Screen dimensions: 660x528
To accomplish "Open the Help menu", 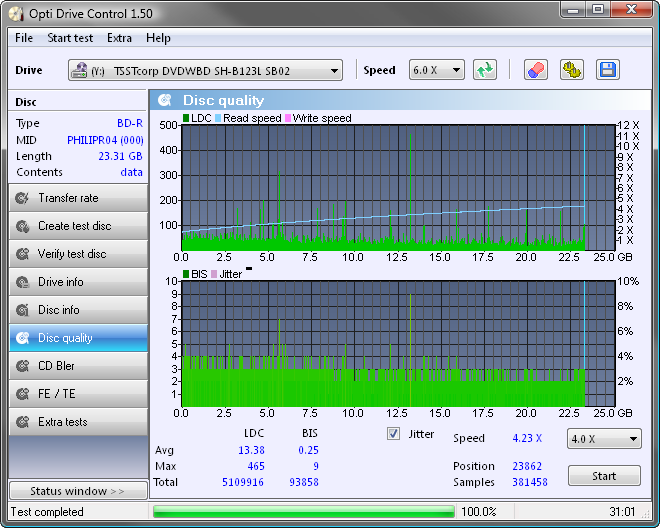I will (x=158, y=38).
